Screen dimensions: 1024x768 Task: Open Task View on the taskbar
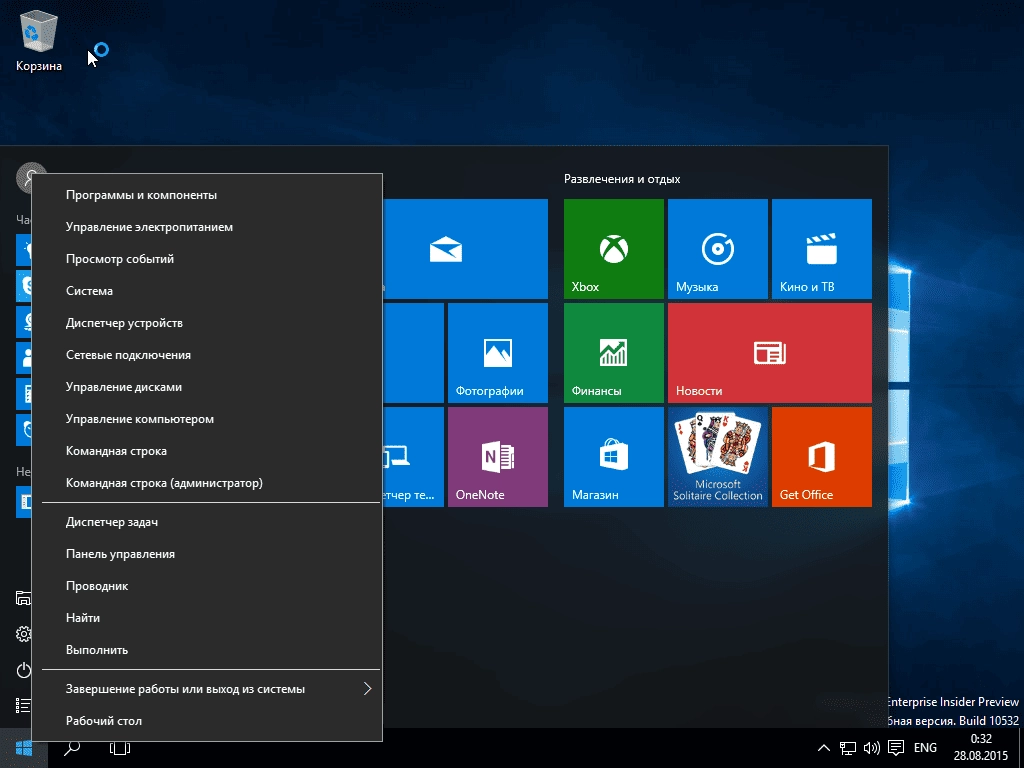pos(120,748)
